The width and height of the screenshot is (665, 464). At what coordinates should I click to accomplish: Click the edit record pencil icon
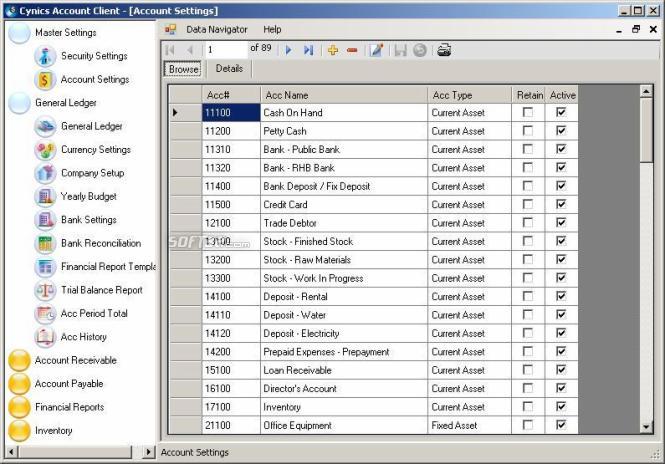coord(376,50)
